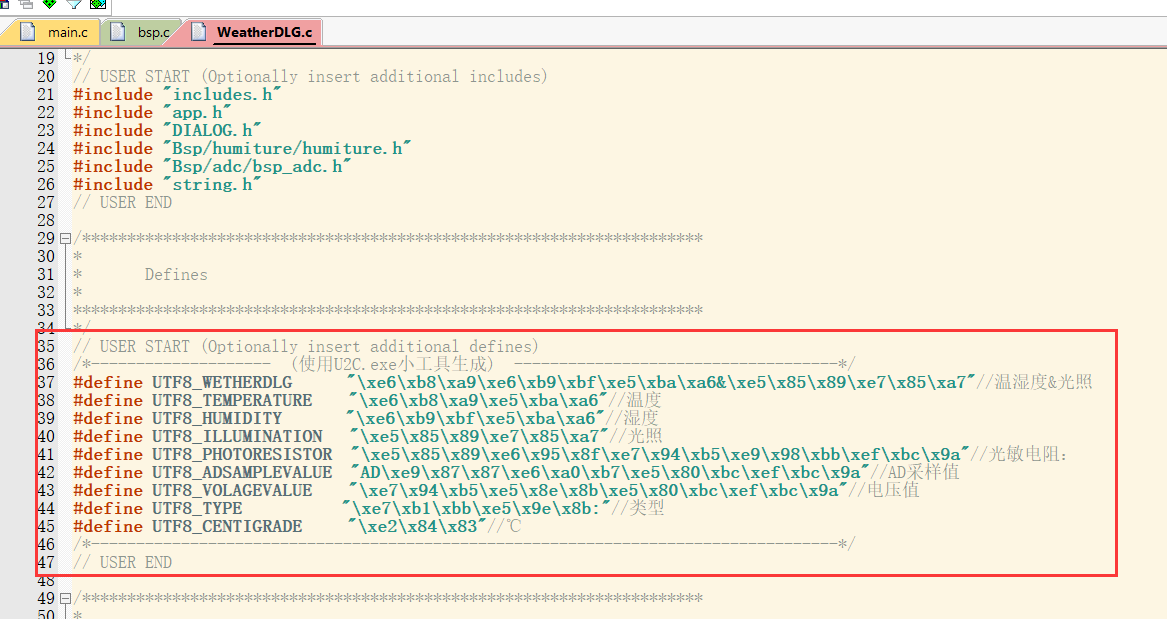This screenshot has height=619, width=1167.
Task: Click the UTF8_PHOTORESISTOR macro name
Action: [242, 455]
